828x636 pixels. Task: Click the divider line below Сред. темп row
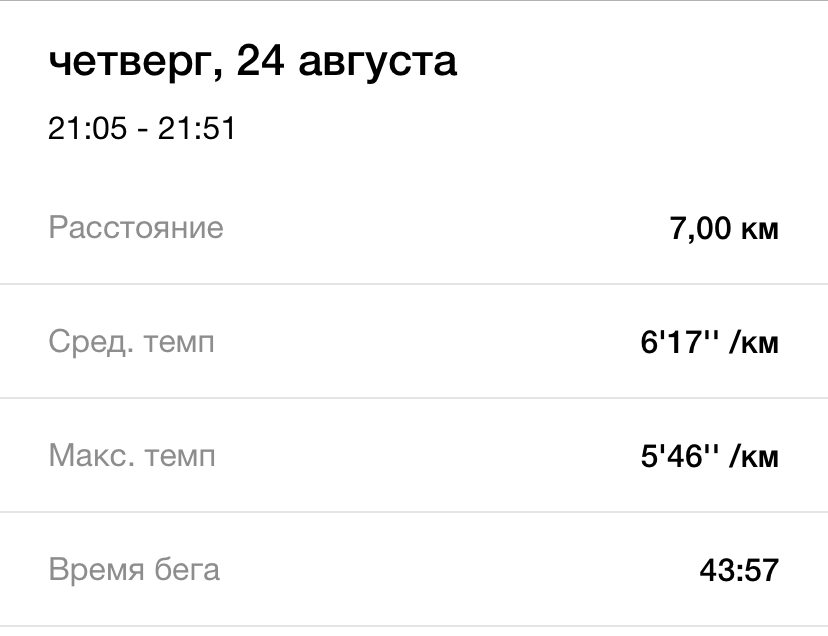click(x=414, y=398)
